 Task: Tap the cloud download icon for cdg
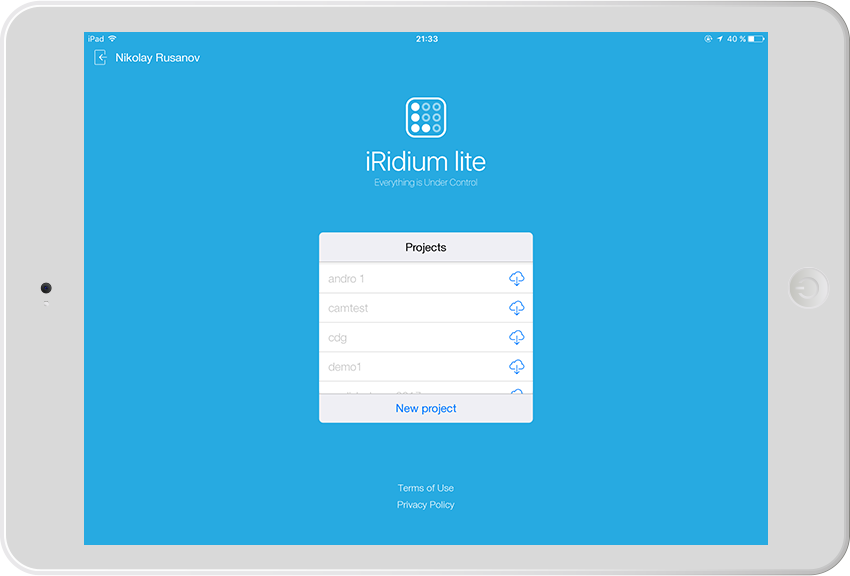(x=516, y=337)
